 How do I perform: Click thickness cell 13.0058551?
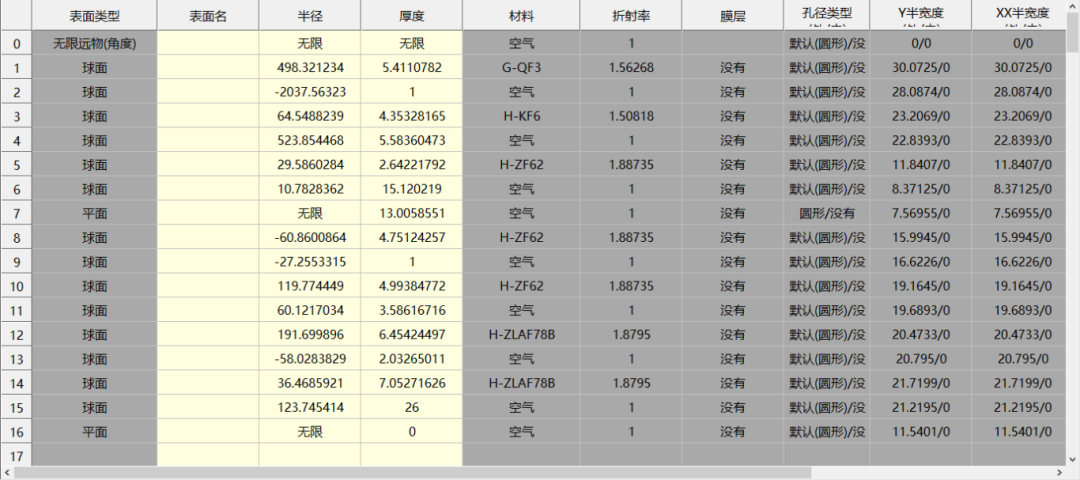click(x=411, y=213)
